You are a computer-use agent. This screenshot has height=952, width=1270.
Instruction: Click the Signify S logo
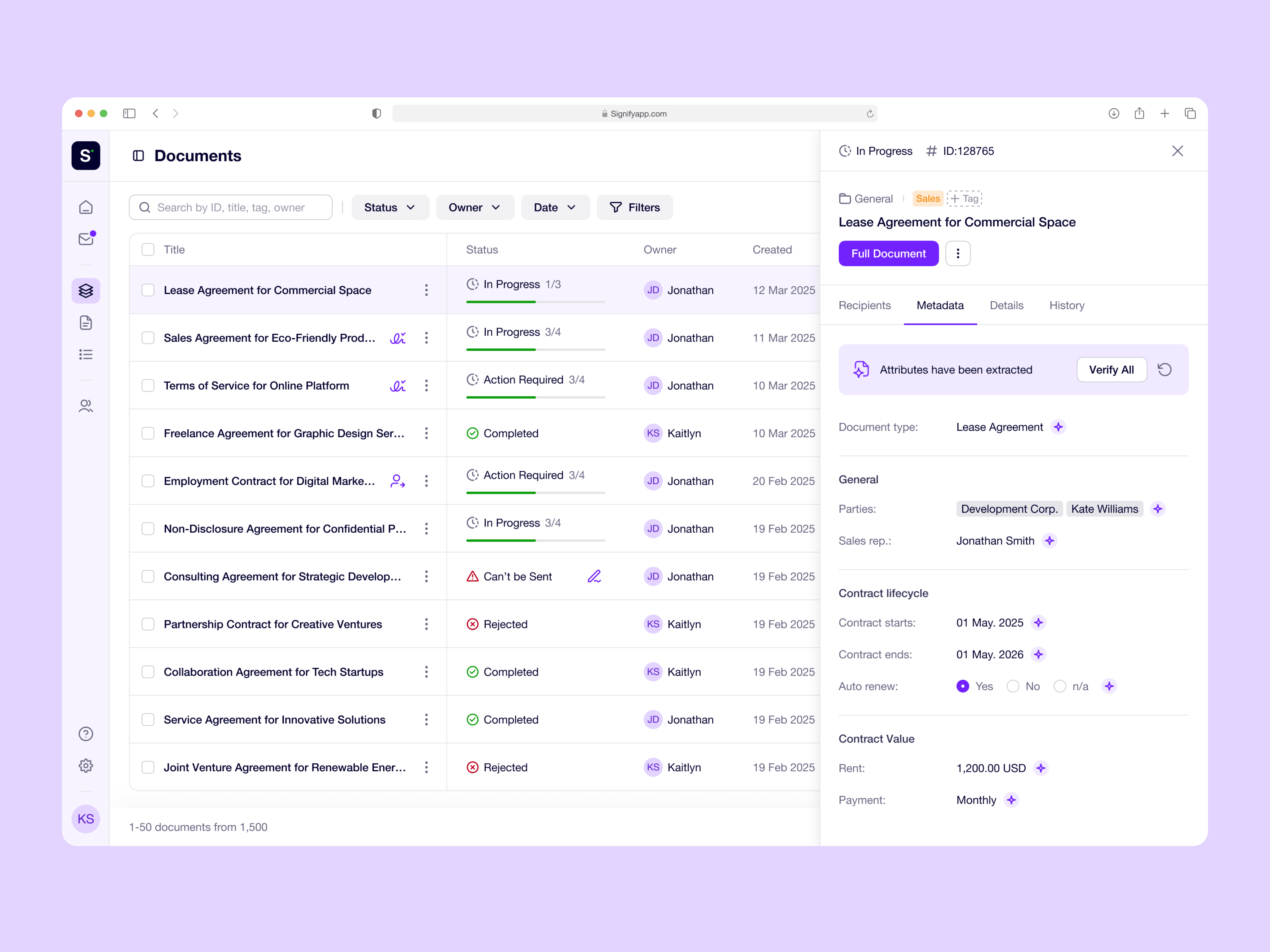point(86,156)
